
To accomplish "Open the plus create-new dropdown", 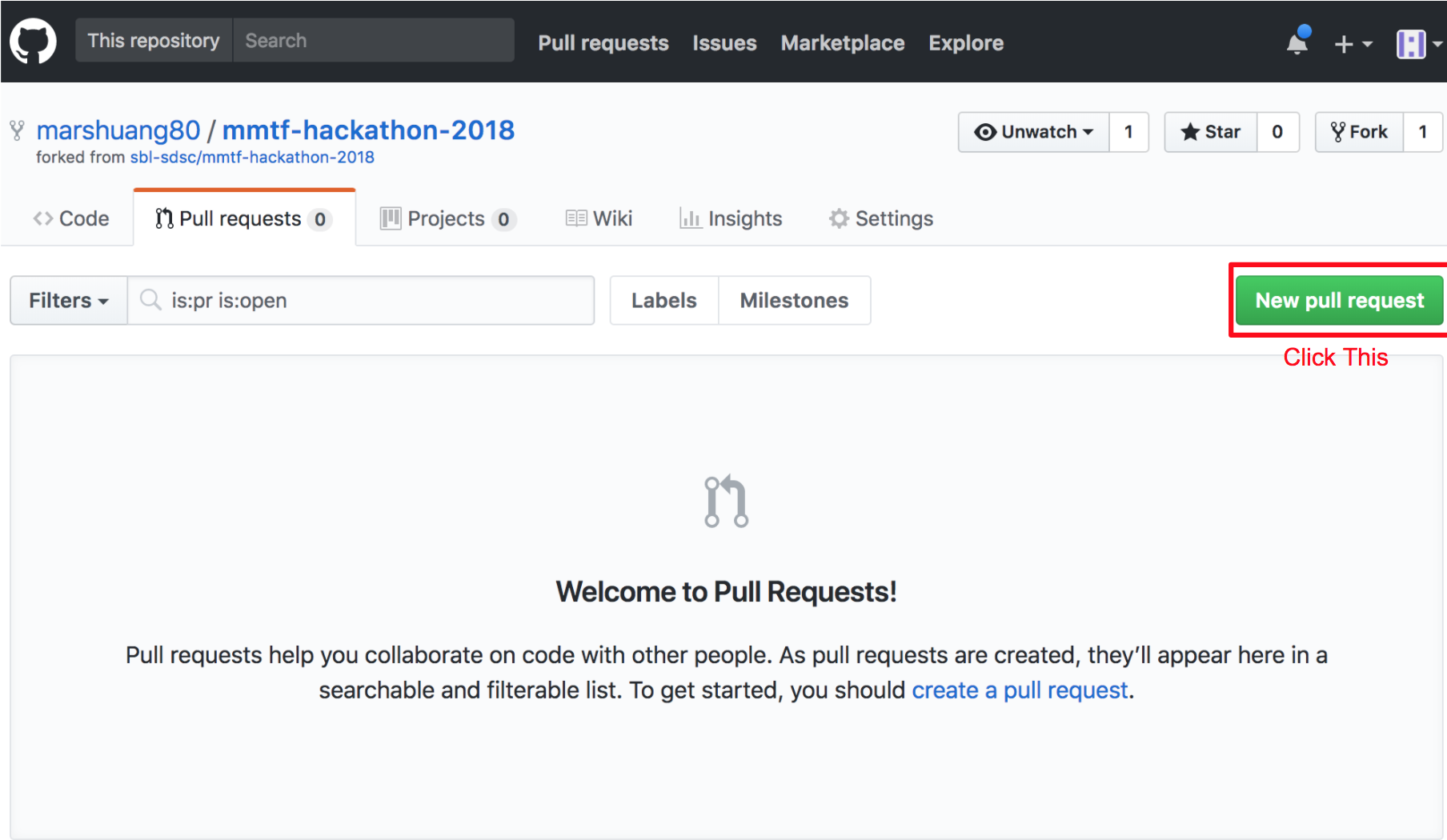I will (1353, 44).
